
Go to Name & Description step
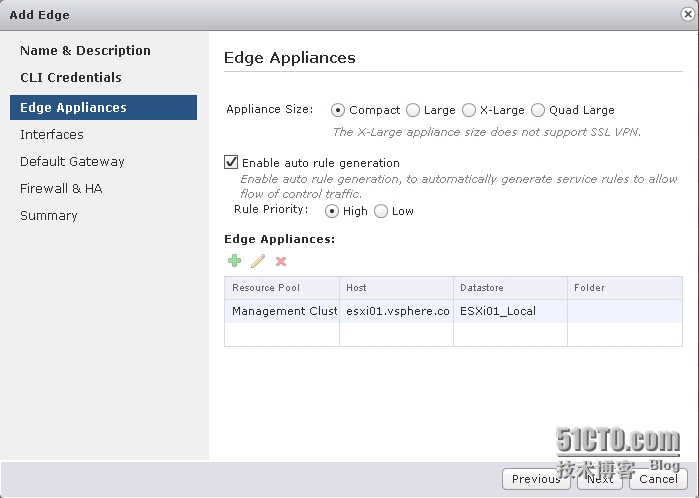click(x=85, y=50)
